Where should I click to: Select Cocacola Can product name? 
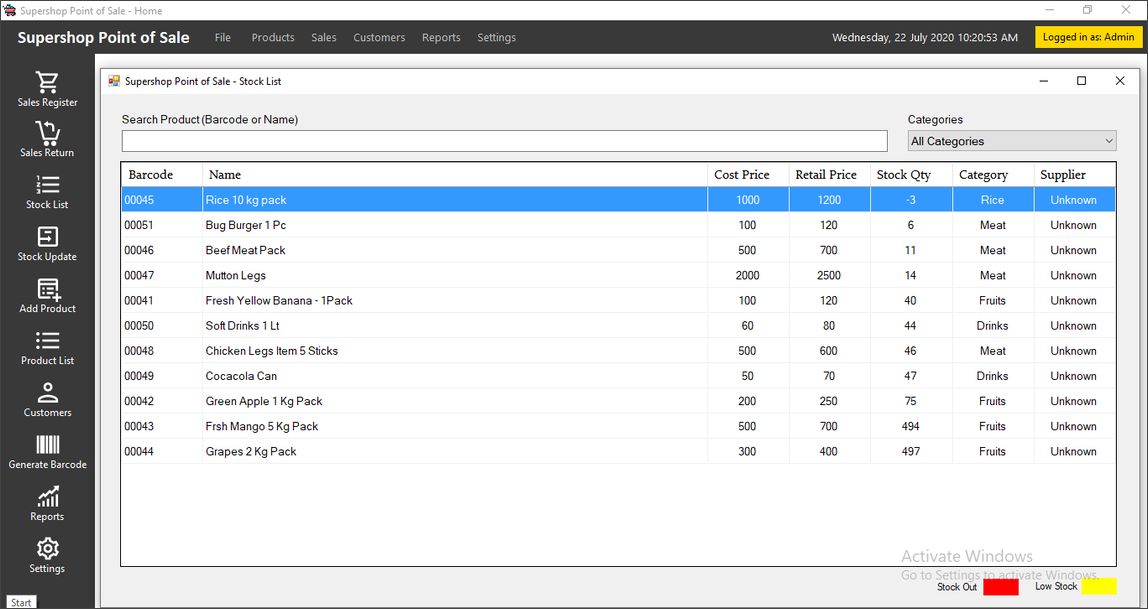click(x=241, y=376)
